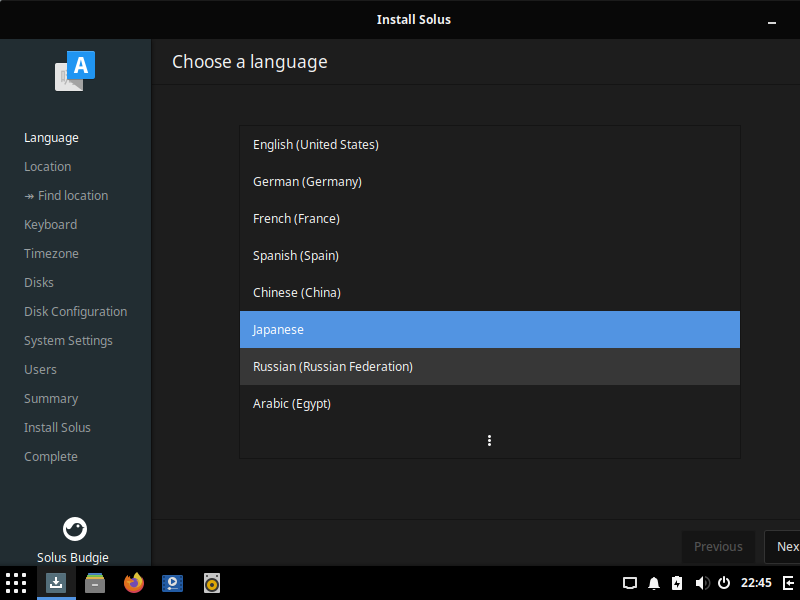Click the display tray icon

[x=630, y=583]
